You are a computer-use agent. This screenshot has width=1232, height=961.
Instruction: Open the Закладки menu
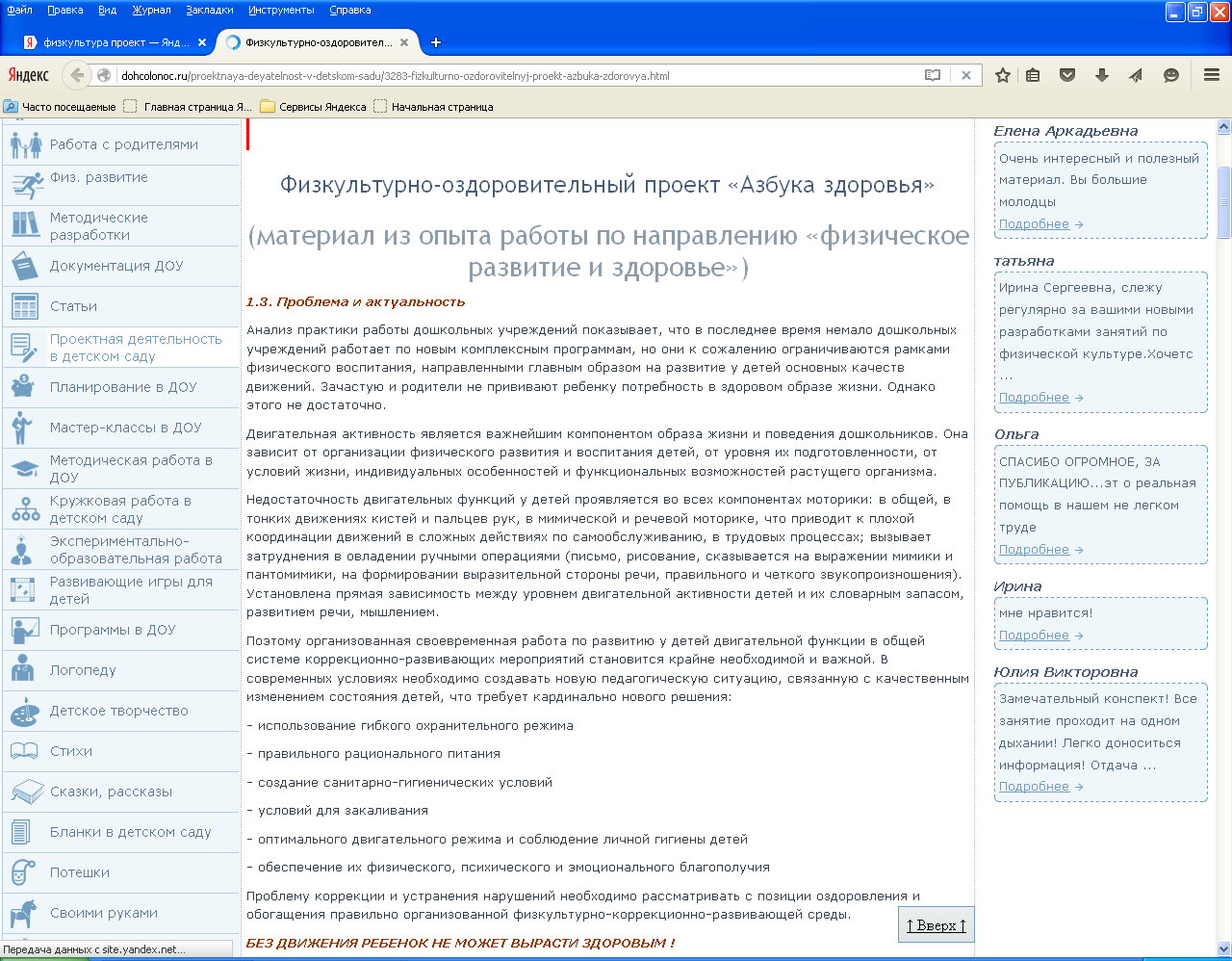(210, 10)
